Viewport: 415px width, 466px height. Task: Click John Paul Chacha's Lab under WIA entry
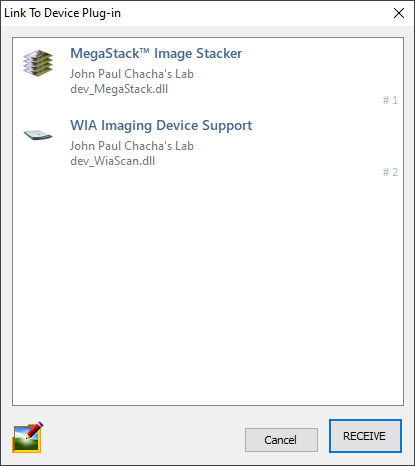click(x=132, y=146)
